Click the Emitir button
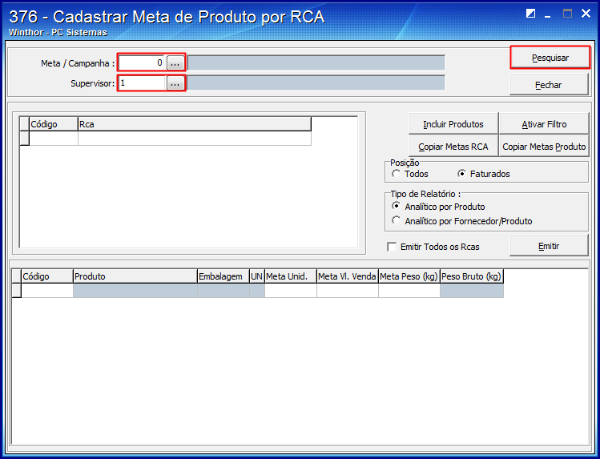 click(x=549, y=246)
